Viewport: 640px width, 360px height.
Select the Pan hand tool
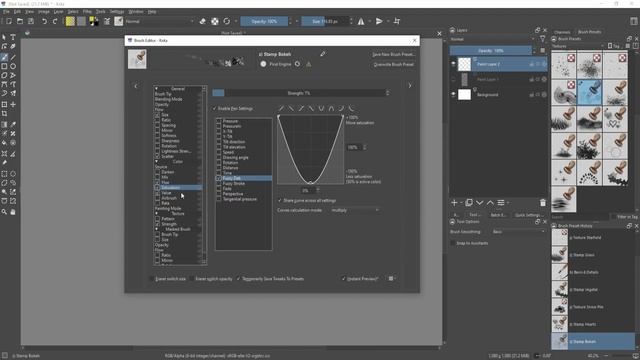pos(13,212)
